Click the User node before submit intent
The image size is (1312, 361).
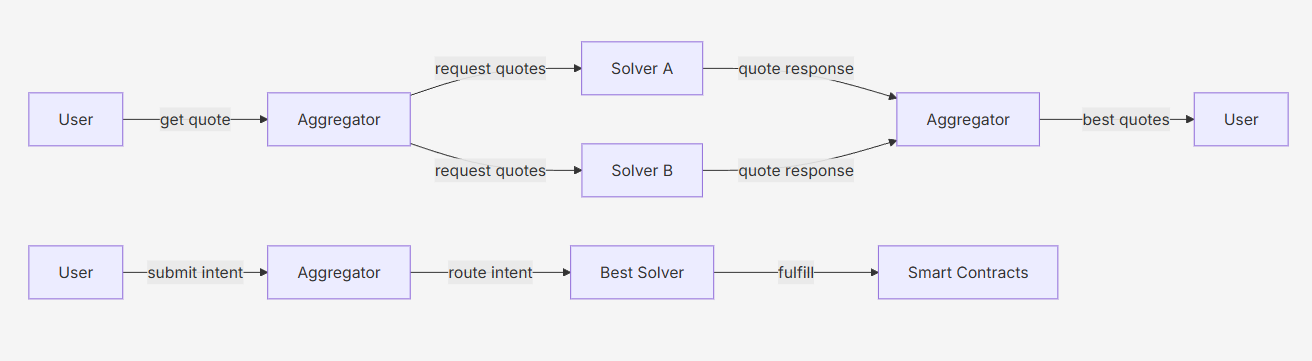click(x=76, y=272)
